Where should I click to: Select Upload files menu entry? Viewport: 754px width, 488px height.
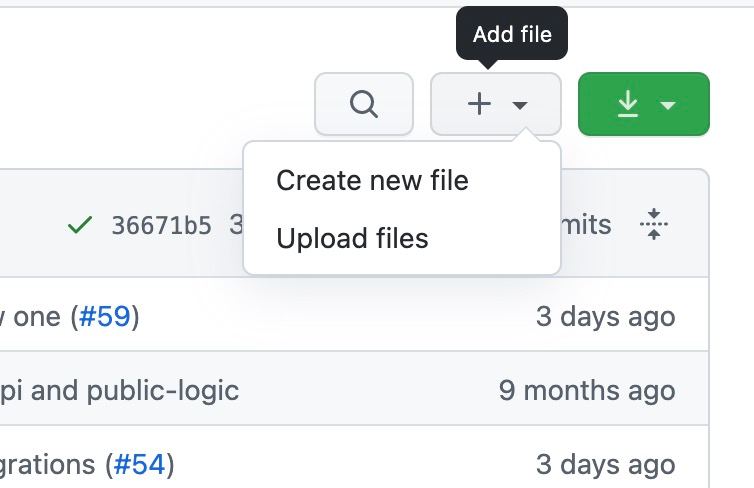click(x=352, y=239)
